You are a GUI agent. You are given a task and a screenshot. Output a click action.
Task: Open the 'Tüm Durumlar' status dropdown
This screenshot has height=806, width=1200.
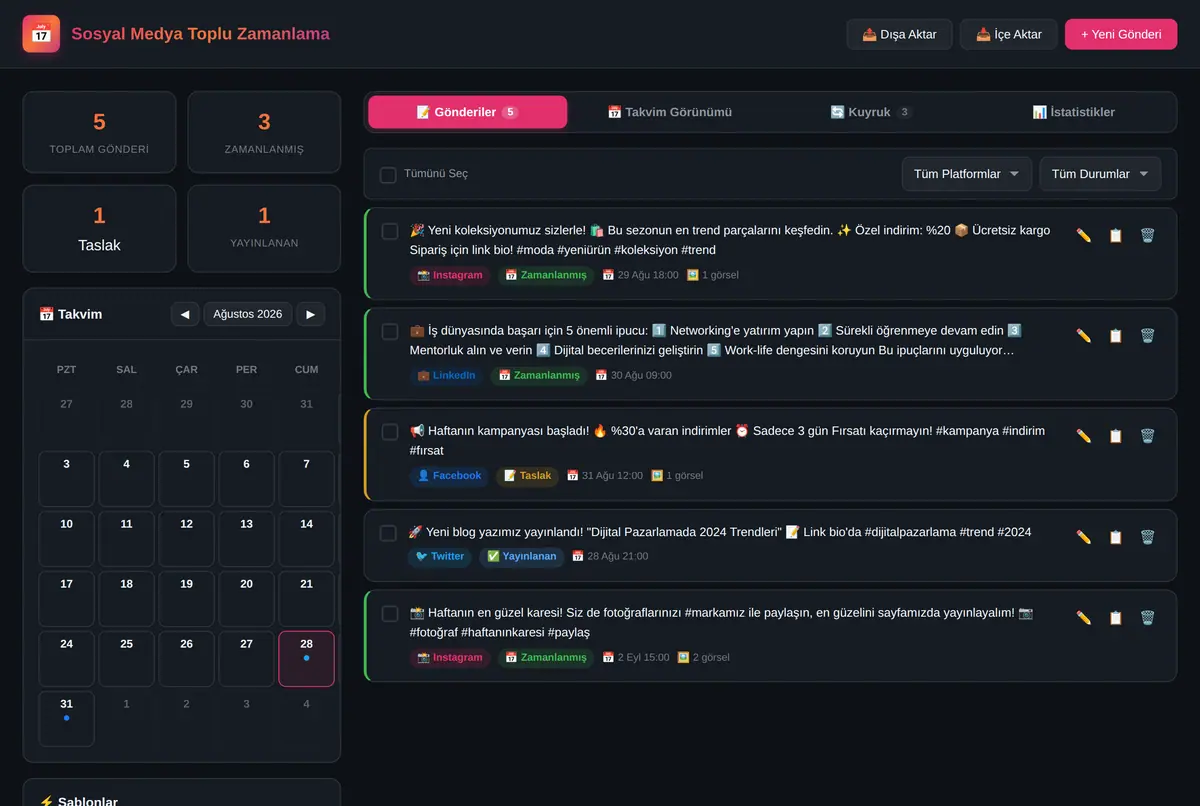1101,174
